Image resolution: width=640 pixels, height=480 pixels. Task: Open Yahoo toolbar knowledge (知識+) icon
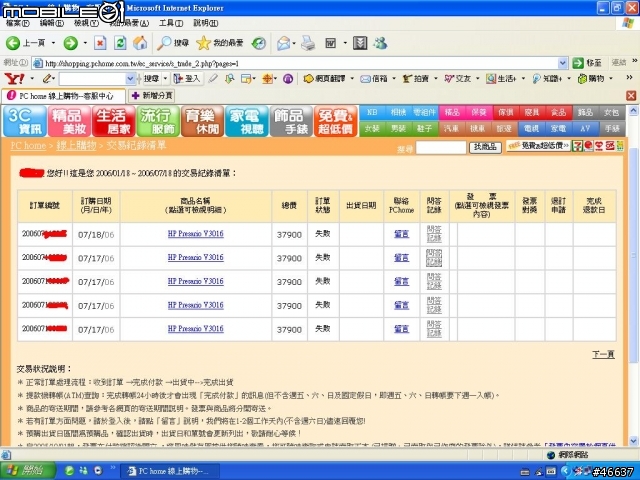coord(547,78)
